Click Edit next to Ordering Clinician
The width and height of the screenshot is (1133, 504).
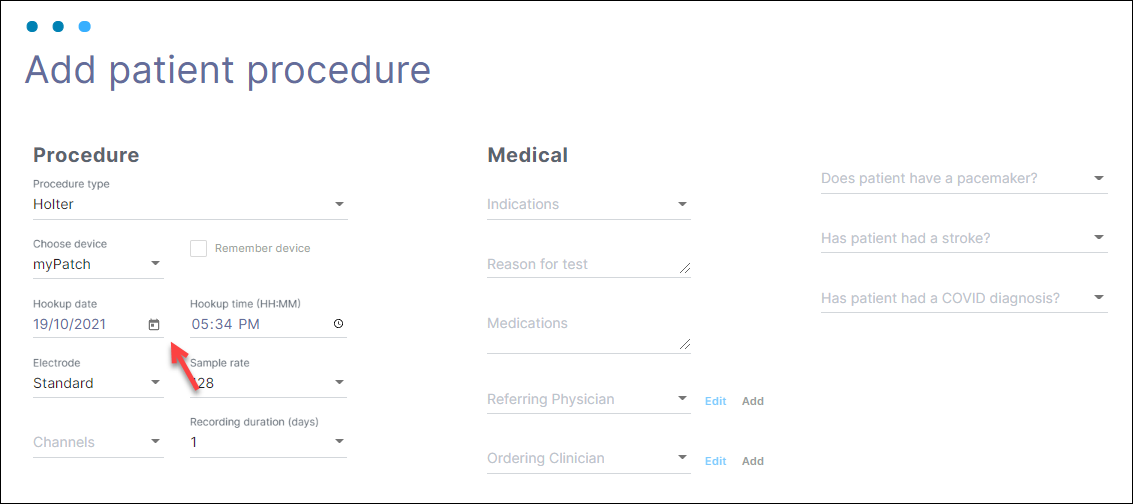[x=715, y=461]
